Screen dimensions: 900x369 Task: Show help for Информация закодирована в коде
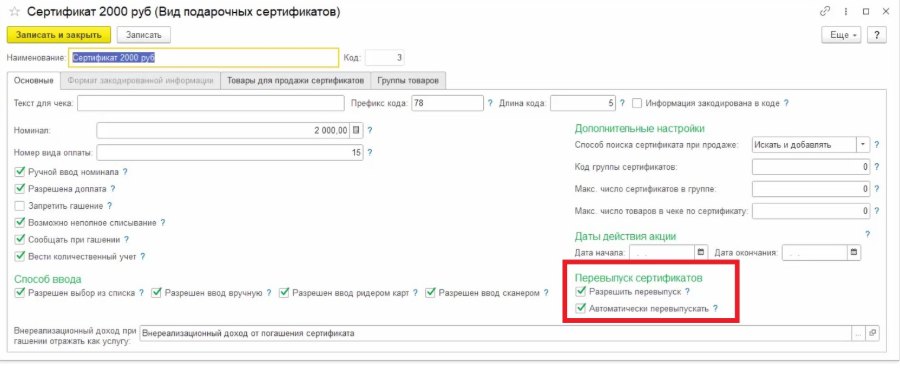tap(786, 103)
